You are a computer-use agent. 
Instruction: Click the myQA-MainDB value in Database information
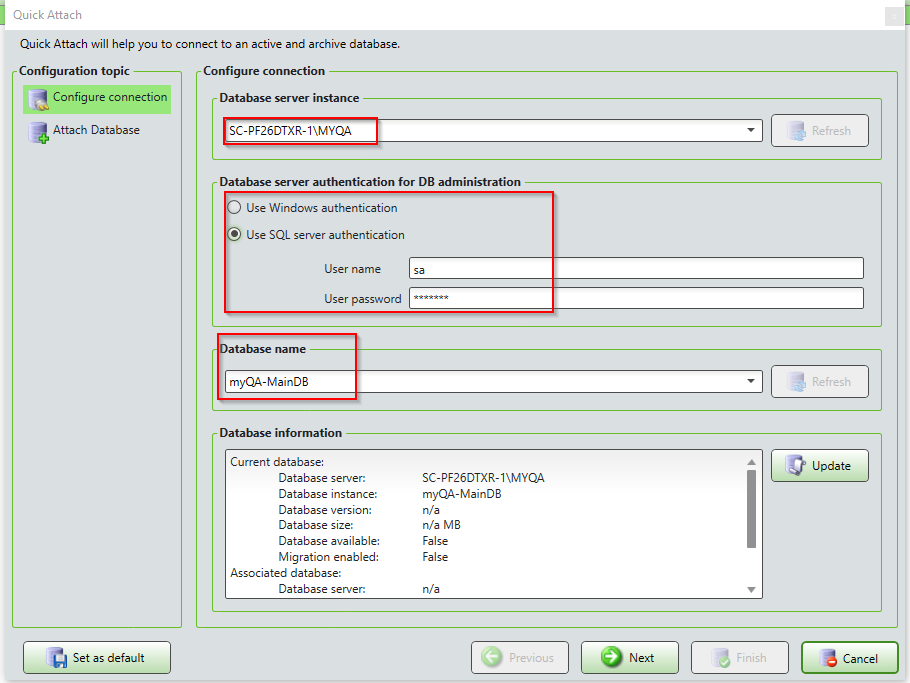(462, 494)
